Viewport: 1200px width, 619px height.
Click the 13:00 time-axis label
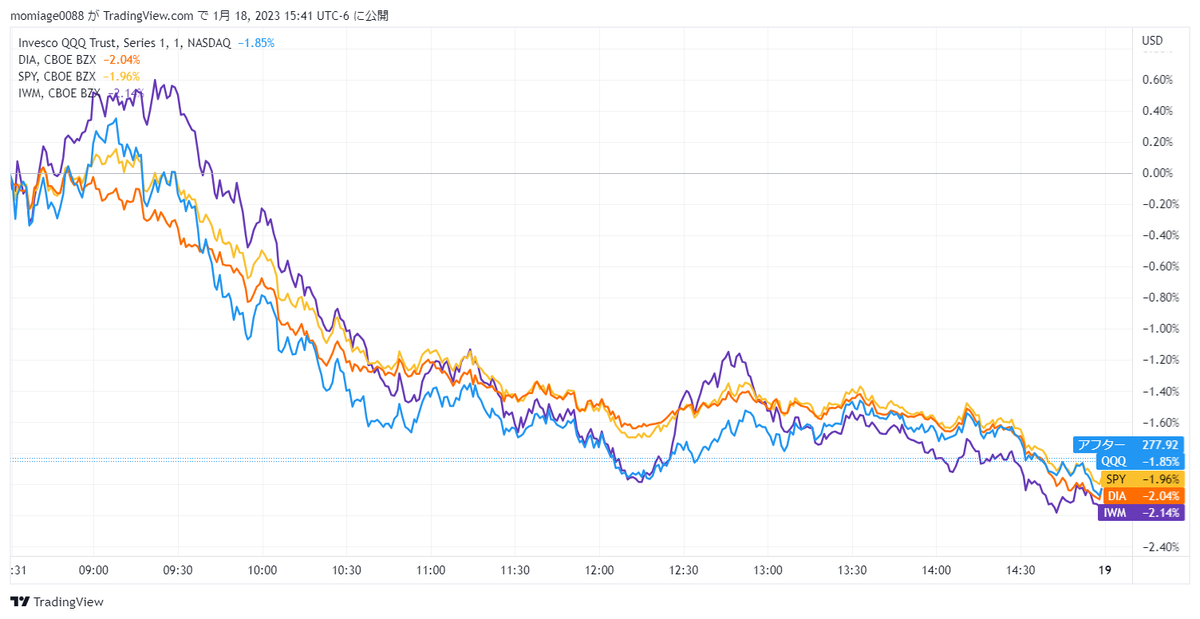[x=768, y=570]
